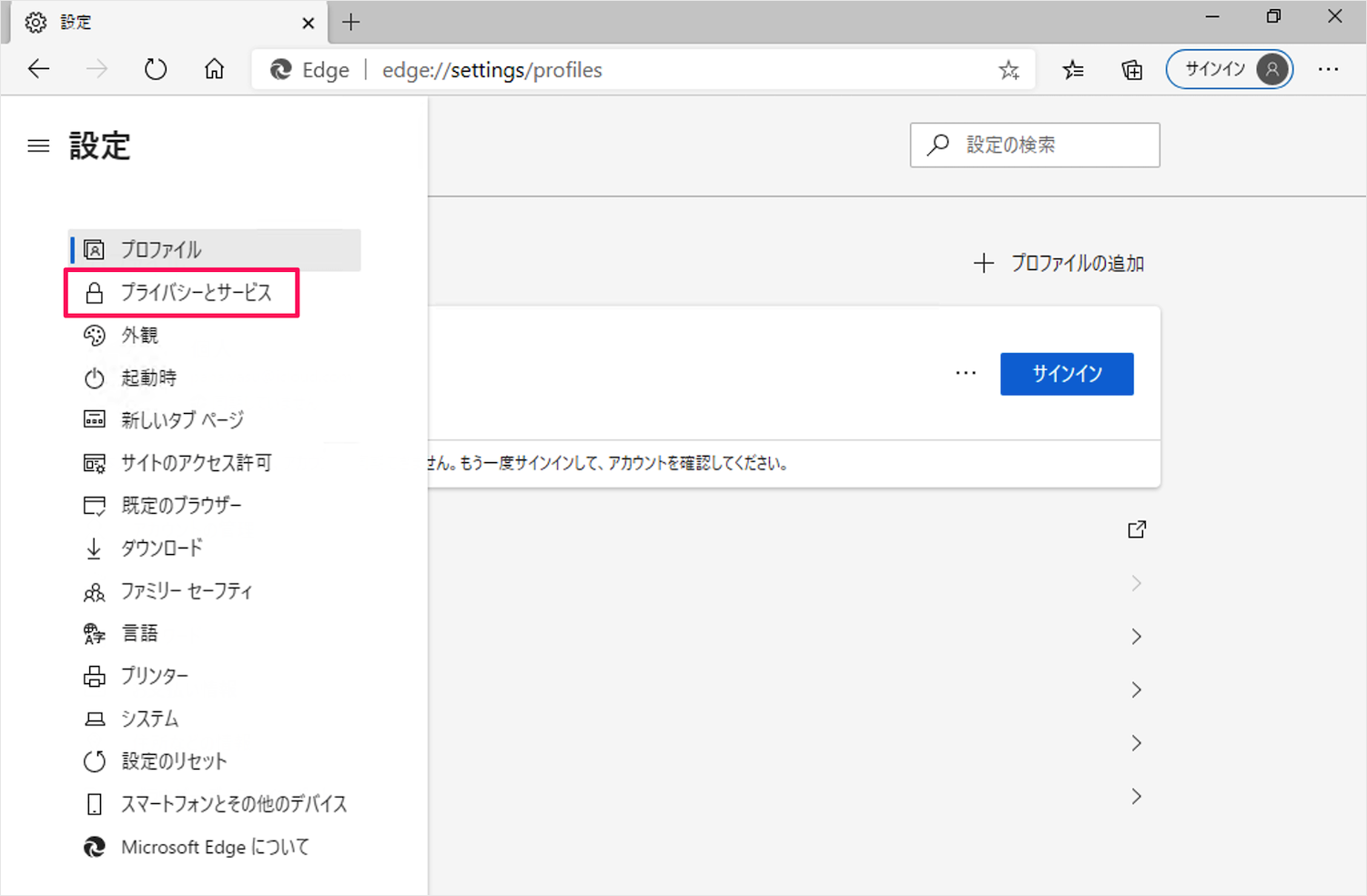Viewport: 1367px width, 896px height.
Task: Minimize the Edge window
Action: pyautogui.click(x=1212, y=16)
